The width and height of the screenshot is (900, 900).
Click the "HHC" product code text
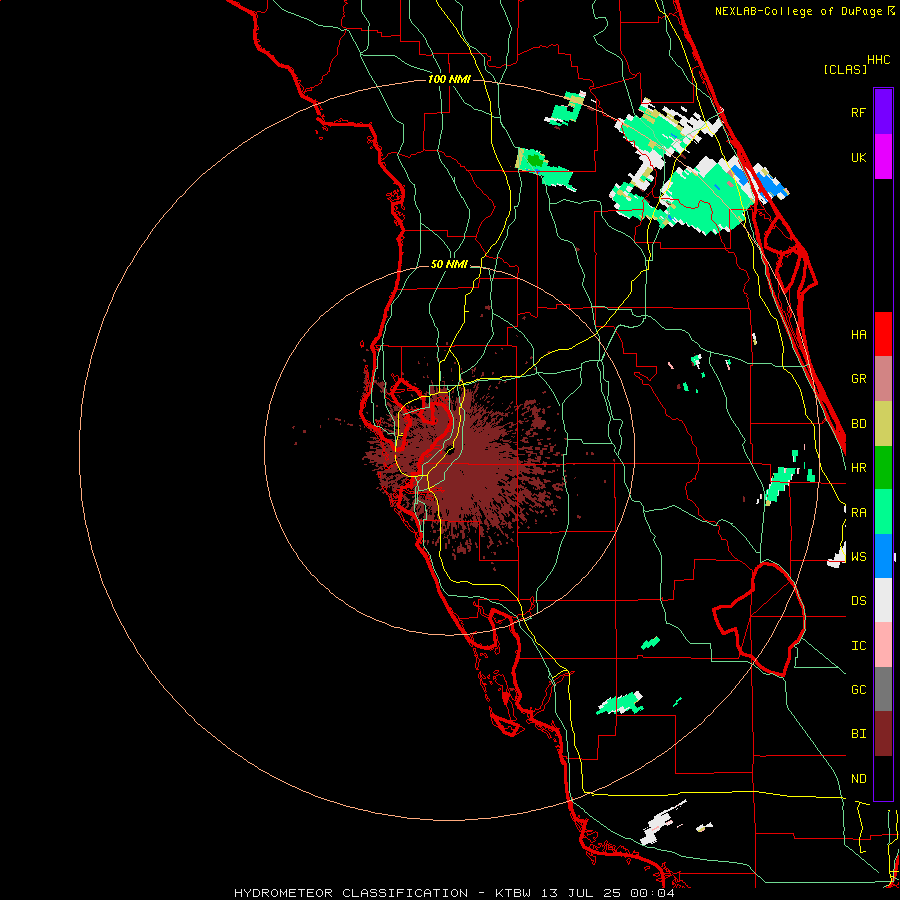pyautogui.click(x=878, y=60)
